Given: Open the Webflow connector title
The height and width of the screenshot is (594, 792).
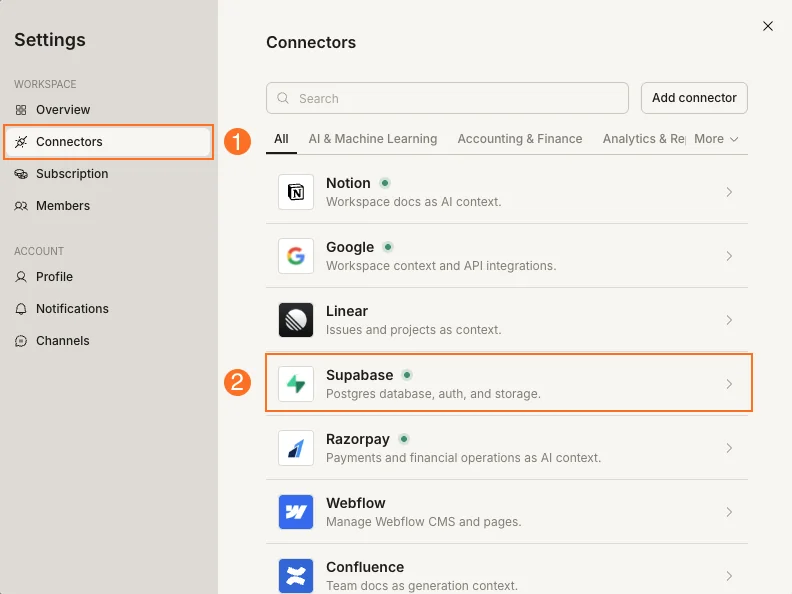Looking at the screenshot, I should click(356, 503).
